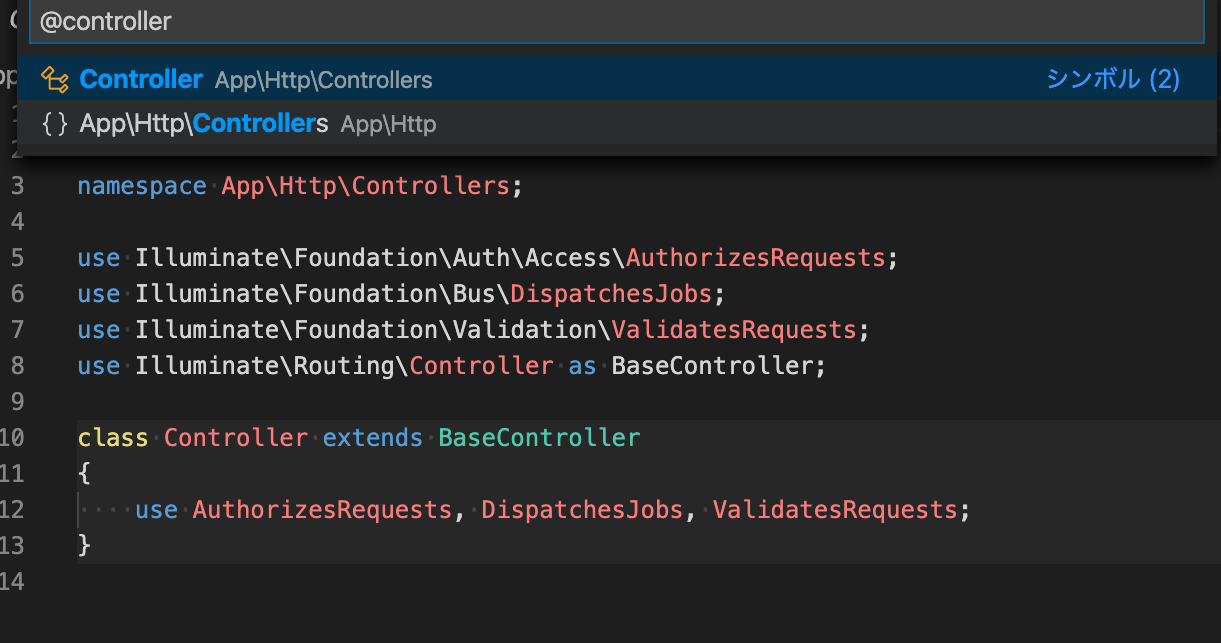Click the closing brace on line 13
The width and height of the screenshot is (1221, 643).
[x=86, y=545]
